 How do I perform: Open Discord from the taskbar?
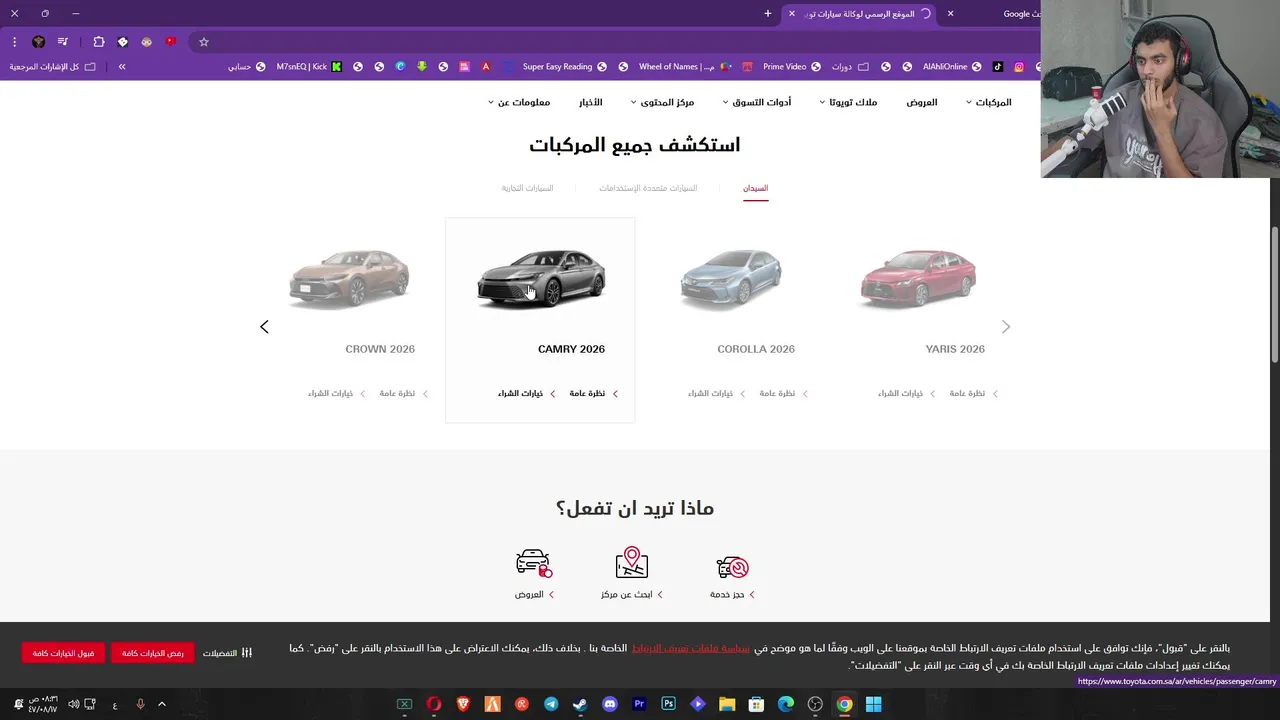tap(610, 704)
